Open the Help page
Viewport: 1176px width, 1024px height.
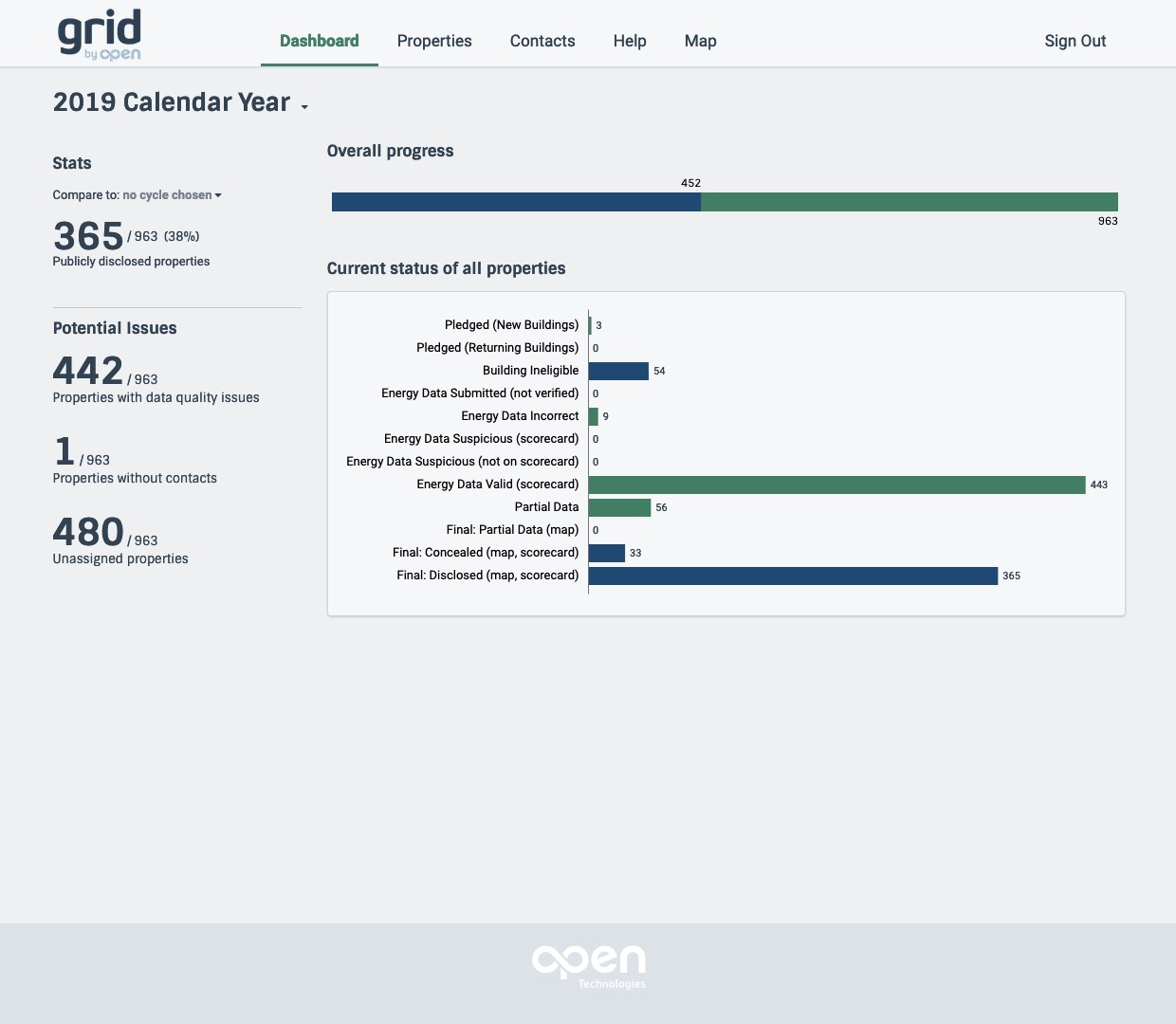[629, 41]
